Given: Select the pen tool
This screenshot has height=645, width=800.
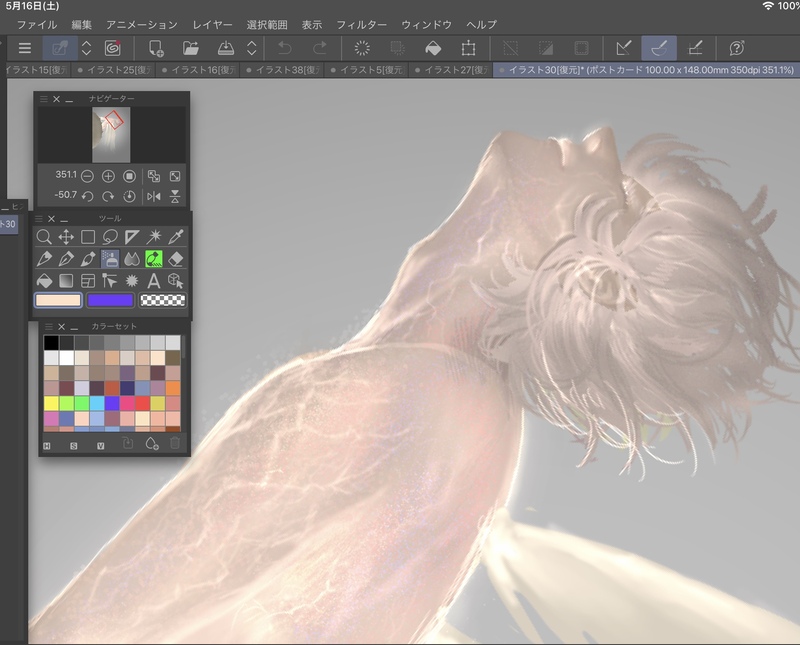Looking at the screenshot, I should [x=44, y=259].
